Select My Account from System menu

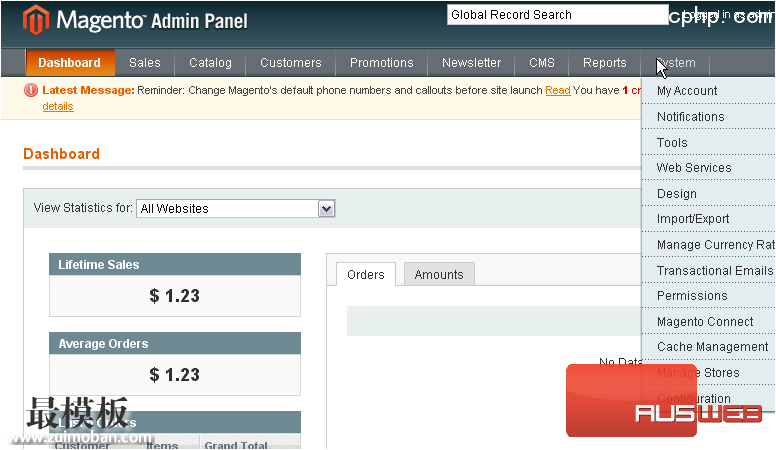point(709,91)
